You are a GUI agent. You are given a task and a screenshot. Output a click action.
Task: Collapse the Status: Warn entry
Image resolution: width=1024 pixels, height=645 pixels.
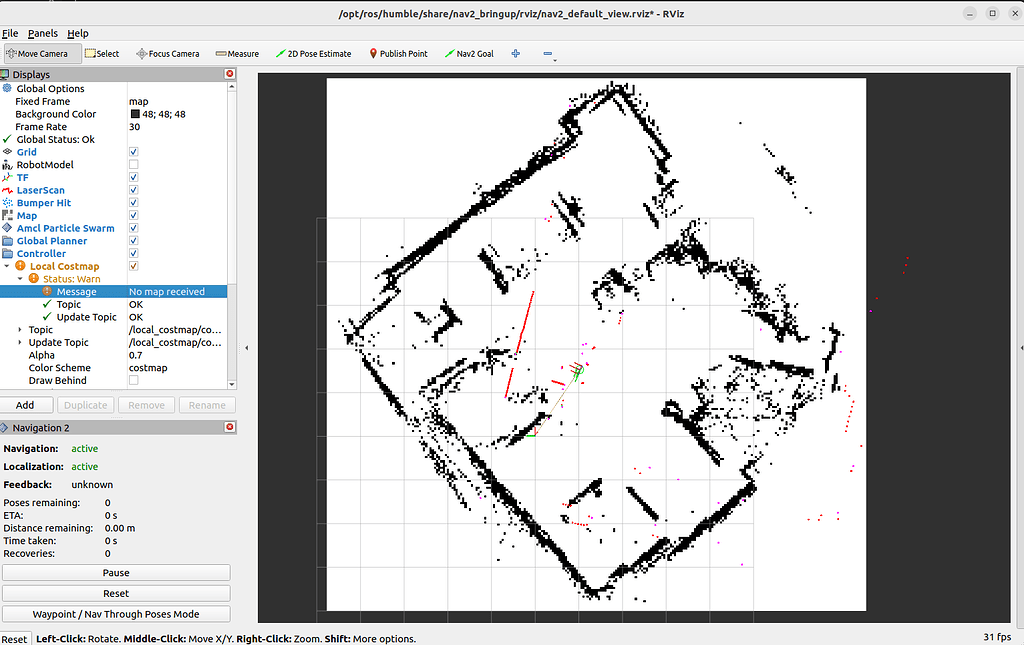point(20,279)
